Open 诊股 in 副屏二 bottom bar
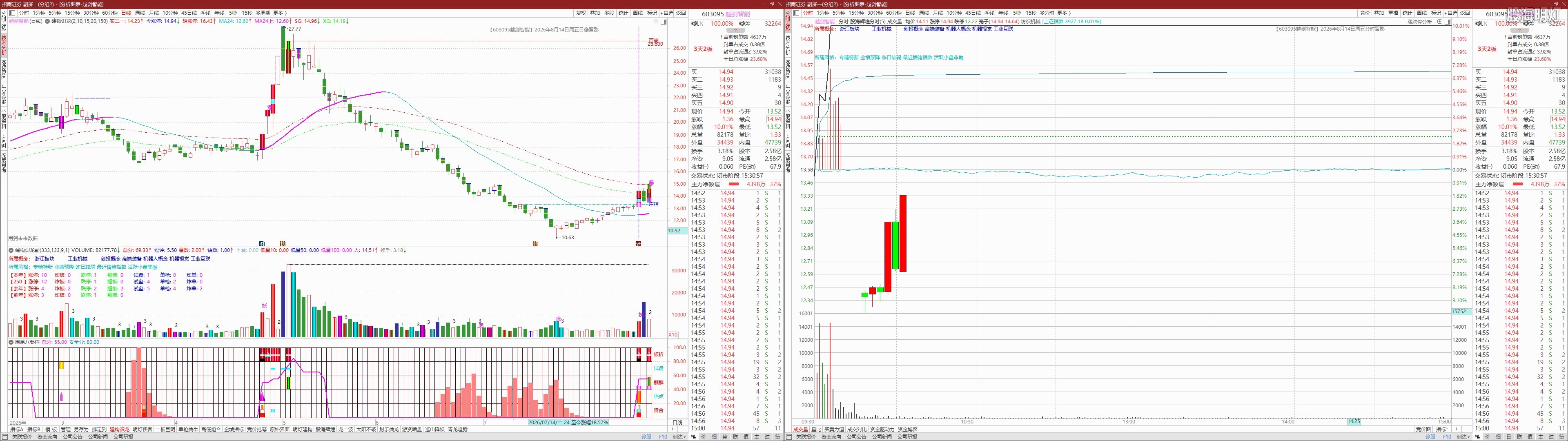This screenshot has height=441, width=1568. [646, 437]
